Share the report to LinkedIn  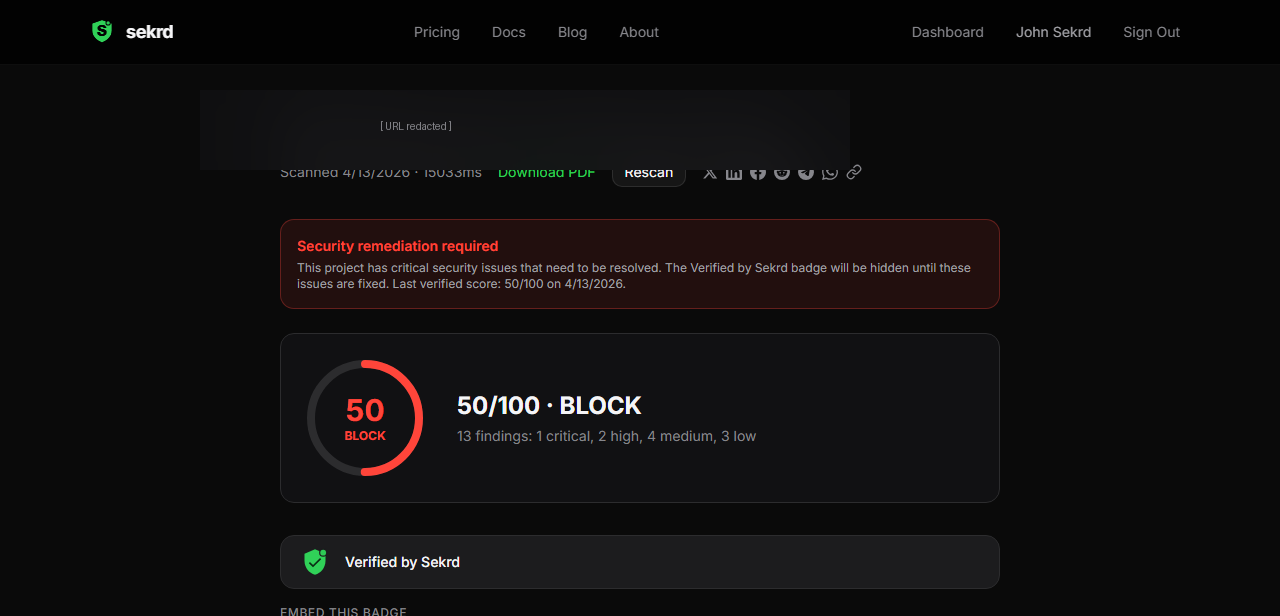click(733, 172)
